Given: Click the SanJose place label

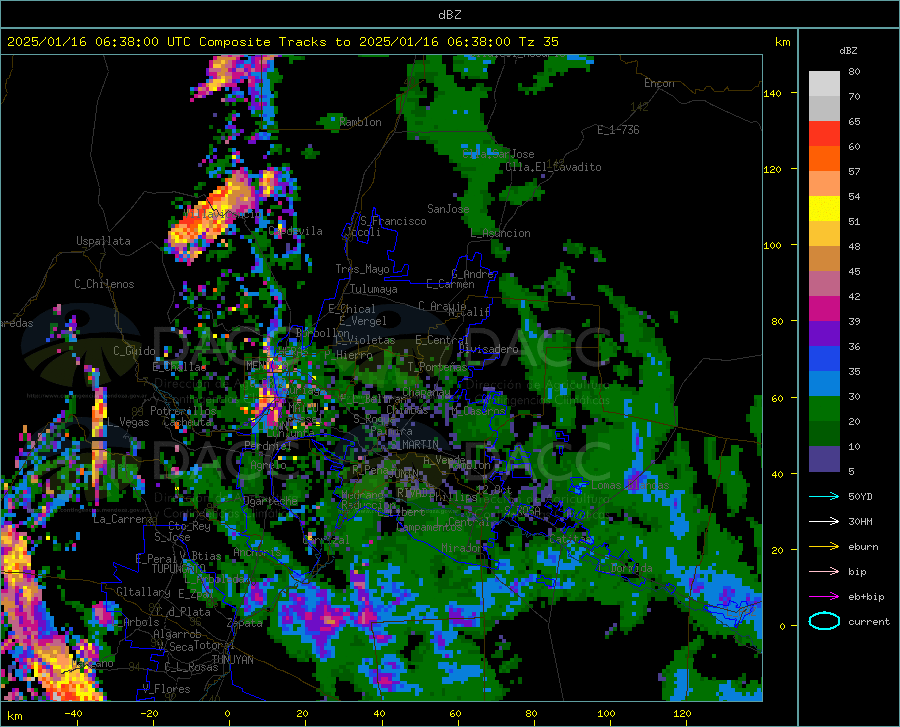Looking at the screenshot, I should pyautogui.click(x=448, y=209).
